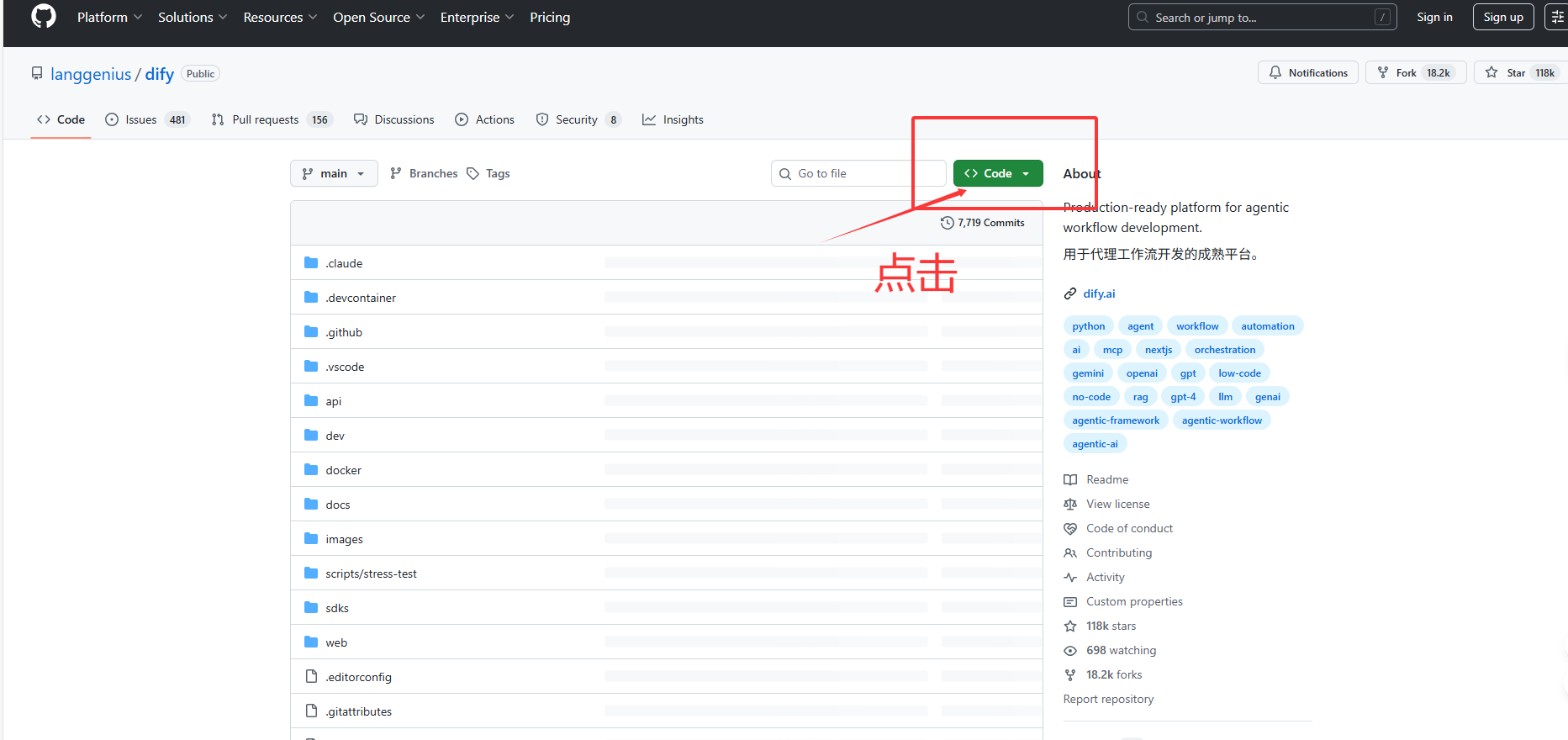Open the api folder
This screenshot has height=740, width=1568.
(334, 401)
